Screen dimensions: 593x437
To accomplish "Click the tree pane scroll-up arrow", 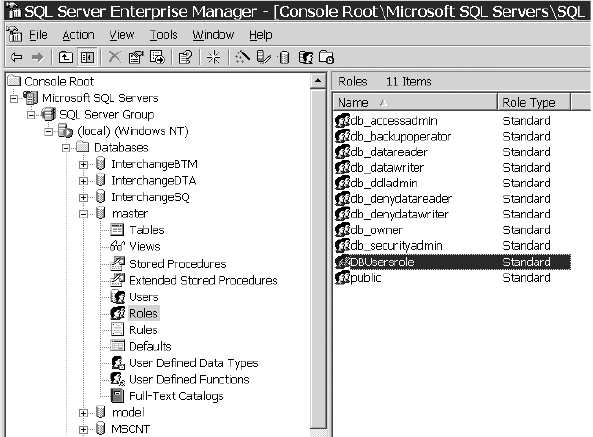I will pos(318,81).
